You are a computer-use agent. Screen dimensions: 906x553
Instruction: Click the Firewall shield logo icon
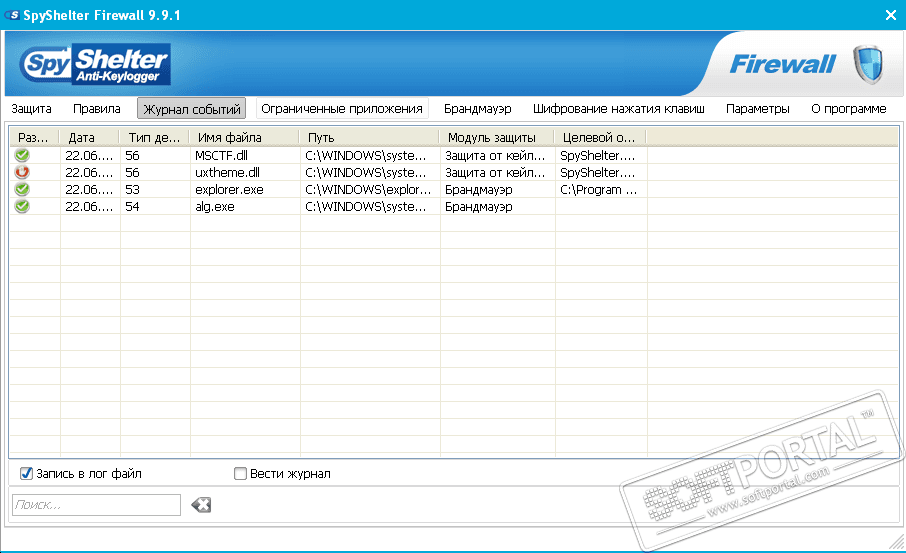coord(868,64)
